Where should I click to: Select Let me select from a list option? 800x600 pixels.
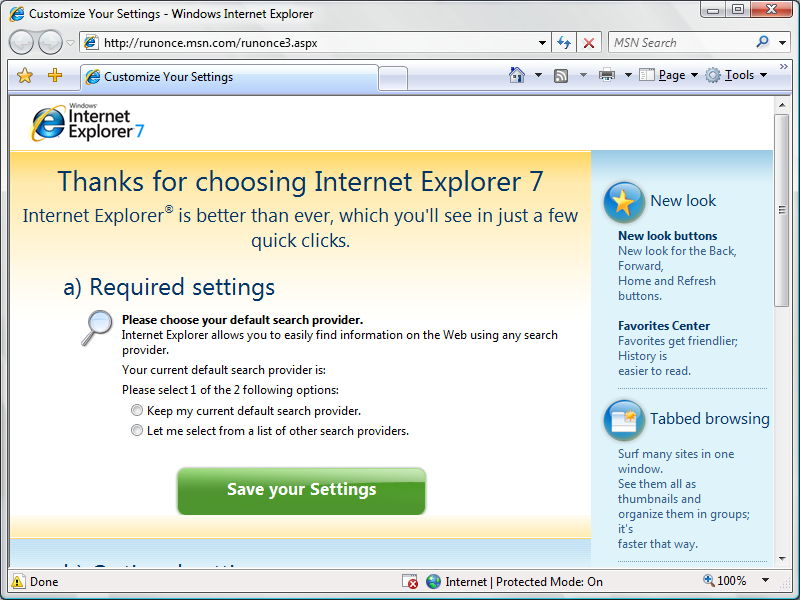[x=137, y=430]
